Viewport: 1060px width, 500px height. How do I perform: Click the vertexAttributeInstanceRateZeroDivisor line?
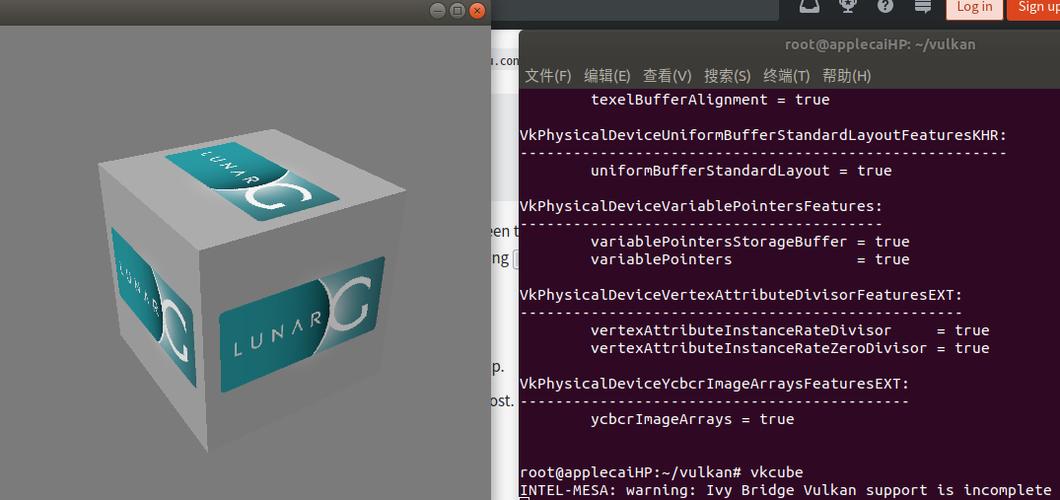click(790, 348)
